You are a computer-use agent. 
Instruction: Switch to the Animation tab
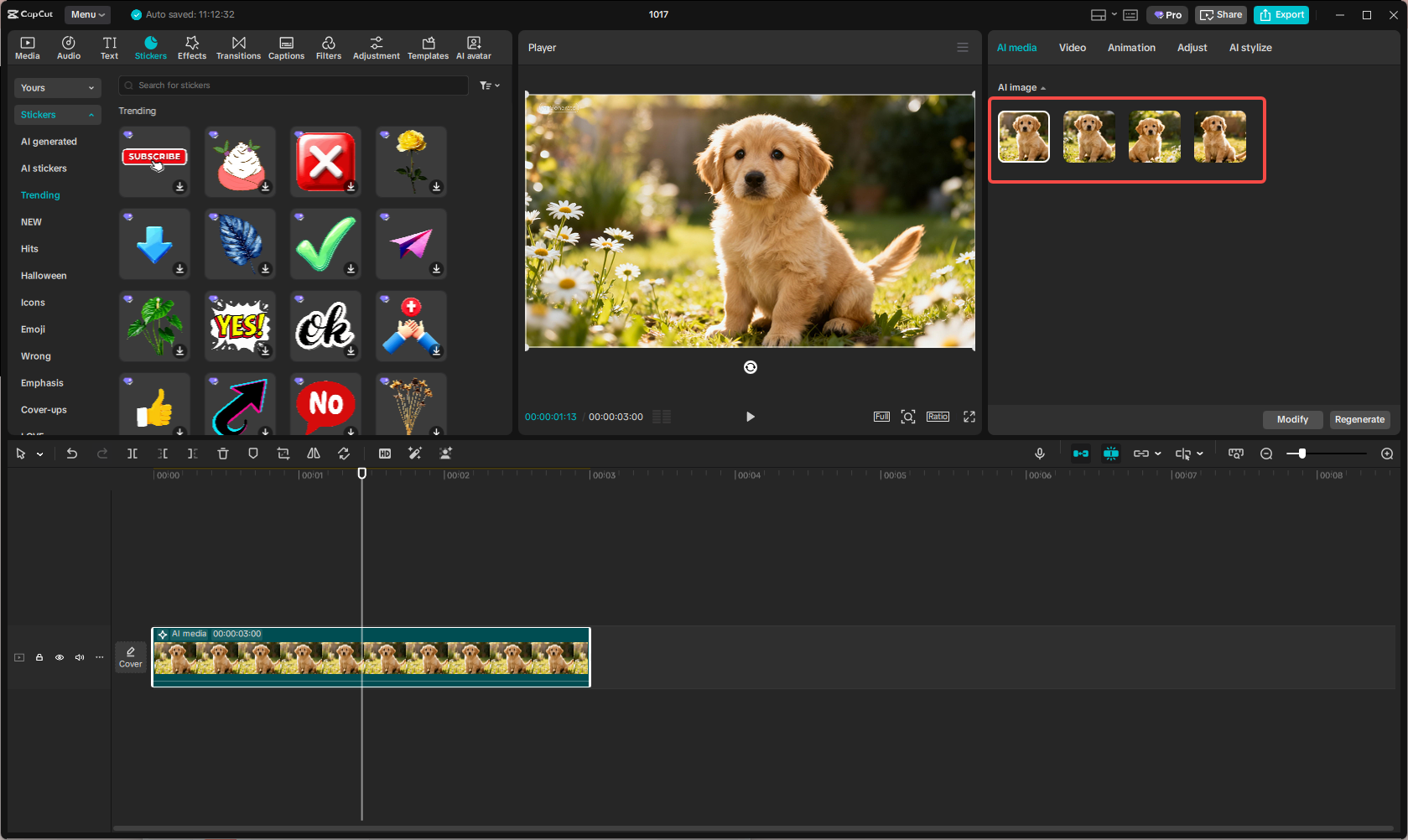click(1131, 48)
